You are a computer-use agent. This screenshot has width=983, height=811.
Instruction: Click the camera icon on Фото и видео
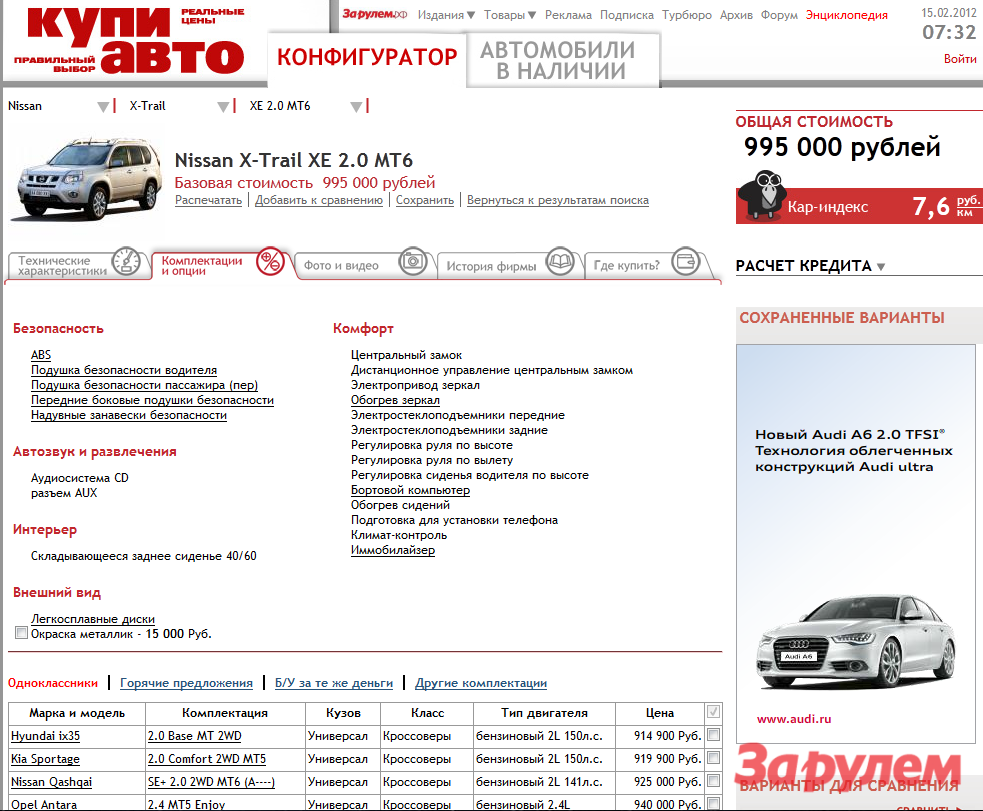[x=412, y=263]
